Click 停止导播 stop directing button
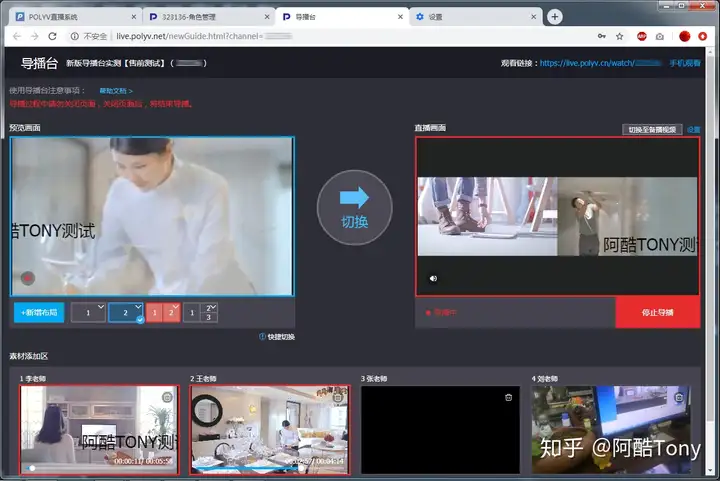Image resolution: width=720 pixels, height=481 pixels. [658, 313]
